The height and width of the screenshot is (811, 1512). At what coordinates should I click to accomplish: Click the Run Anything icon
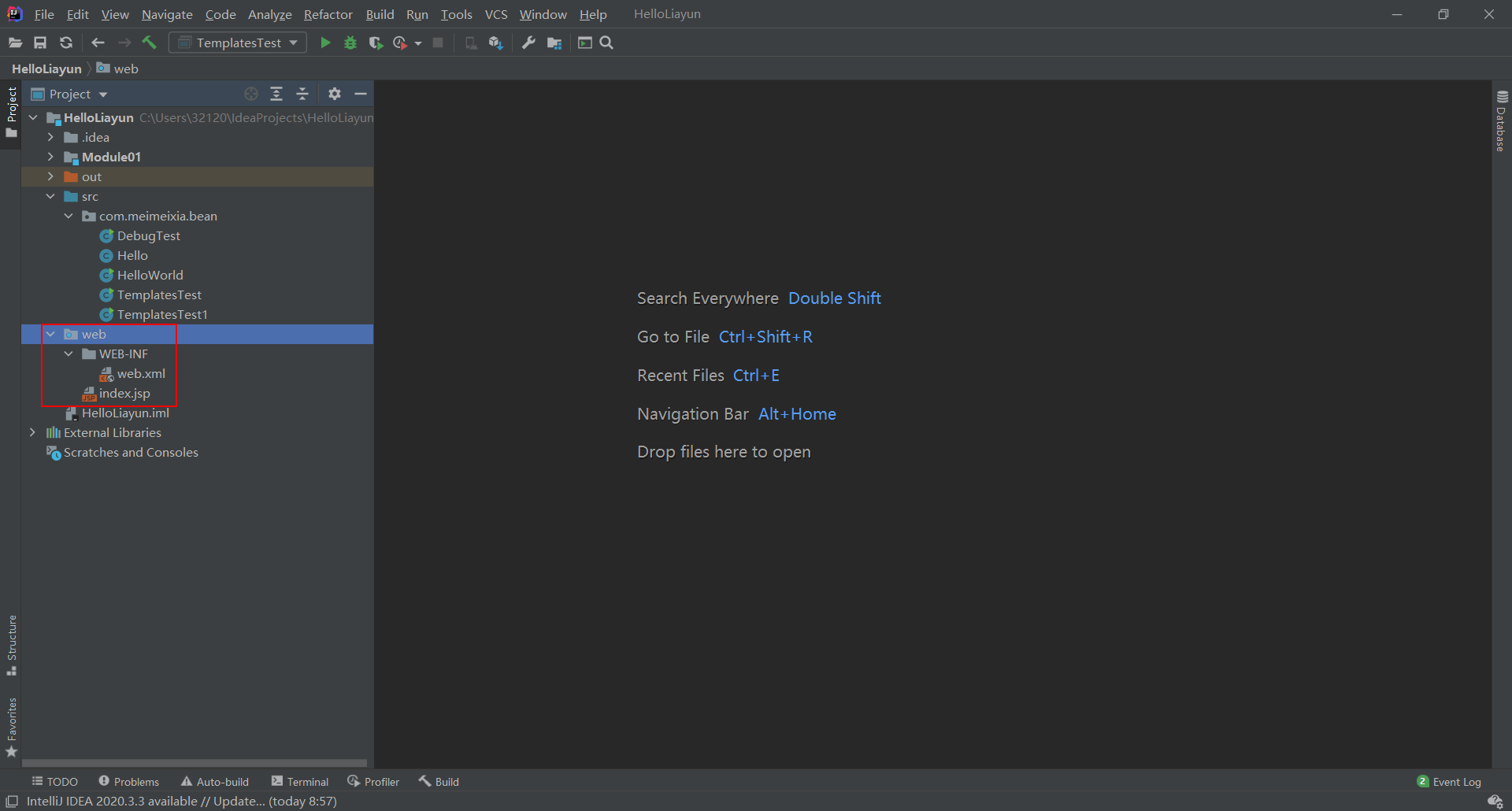(585, 43)
